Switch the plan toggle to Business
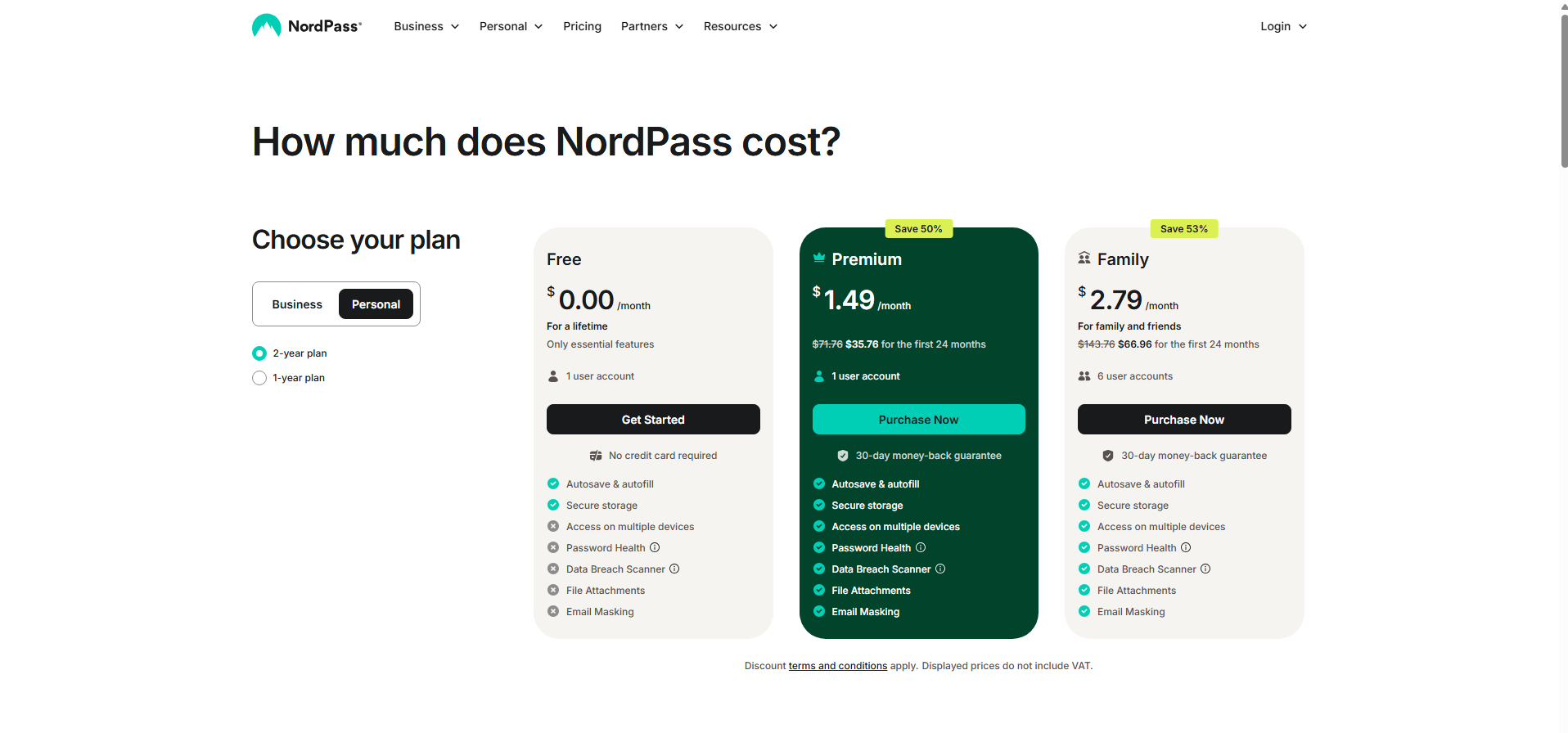The image size is (1568, 733). (296, 304)
